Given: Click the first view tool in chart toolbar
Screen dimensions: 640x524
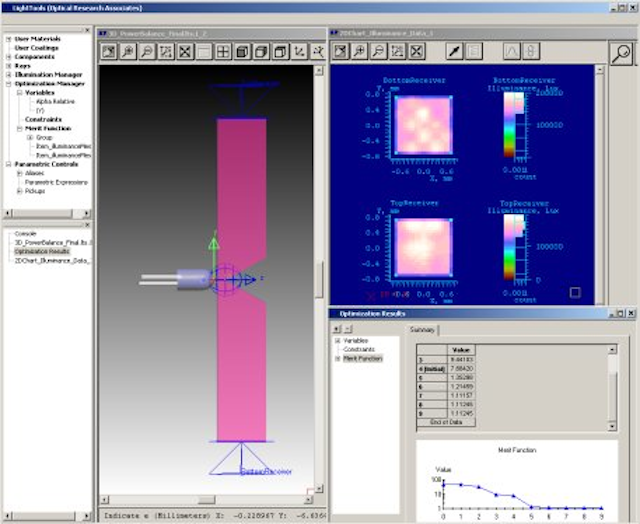Looking at the screenshot, I should pos(340,51).
